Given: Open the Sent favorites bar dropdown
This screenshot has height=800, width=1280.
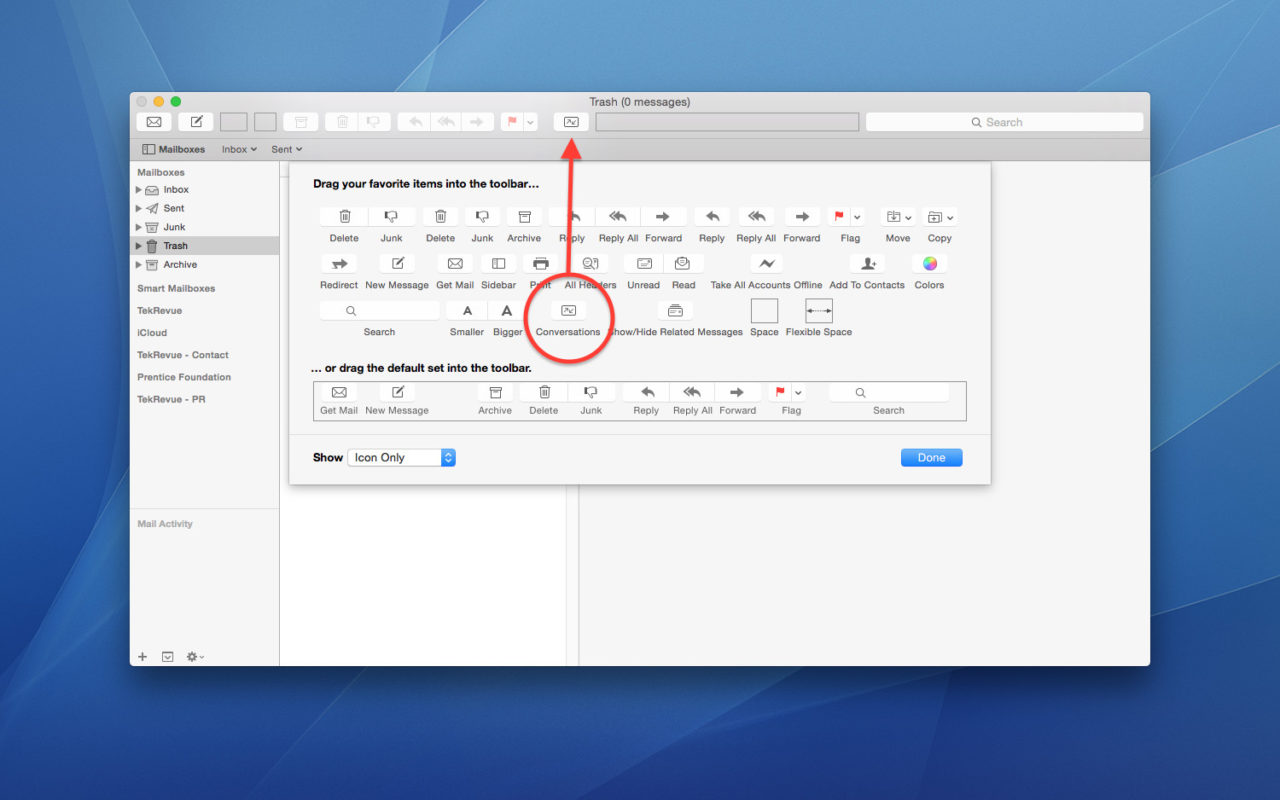Looking at the screenshot, I should tap(287, 149).
